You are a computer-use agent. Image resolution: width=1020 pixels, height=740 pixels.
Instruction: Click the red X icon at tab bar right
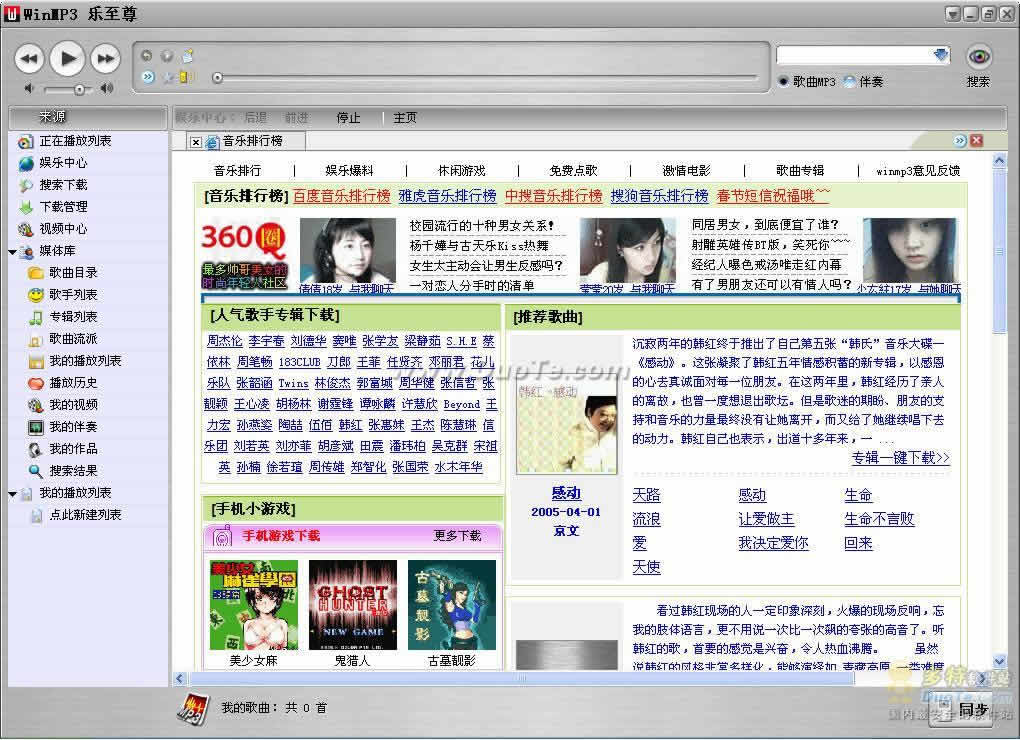click(976, 140)
